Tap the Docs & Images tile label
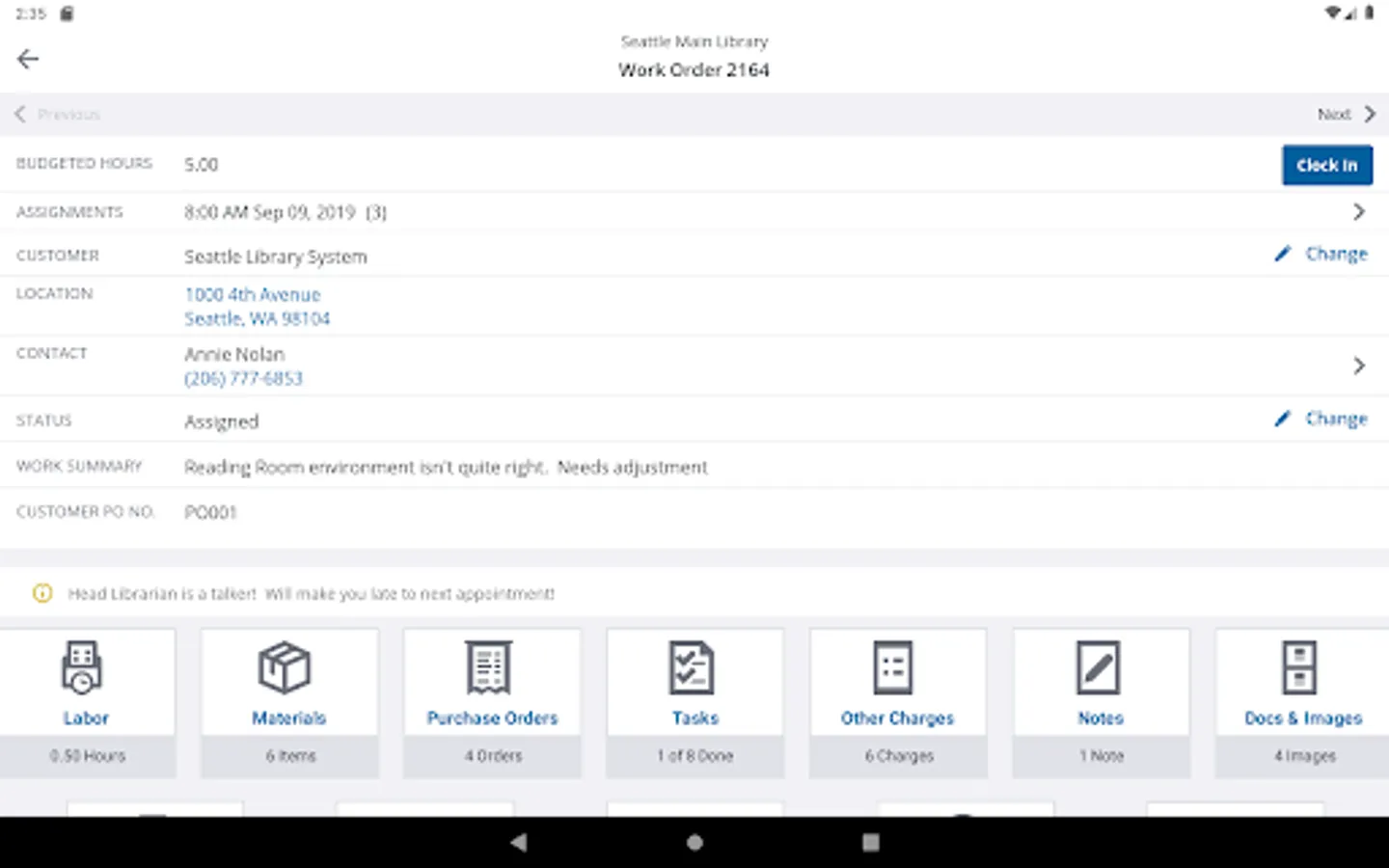 click(x=1303, y=719)
